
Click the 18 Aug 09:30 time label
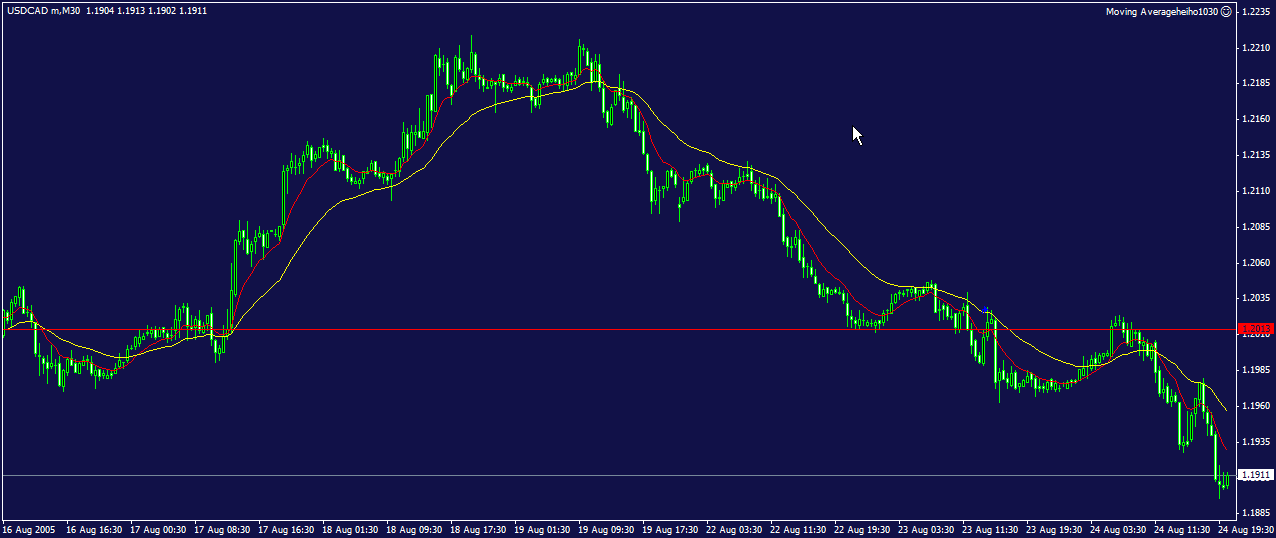pos(414,528)
